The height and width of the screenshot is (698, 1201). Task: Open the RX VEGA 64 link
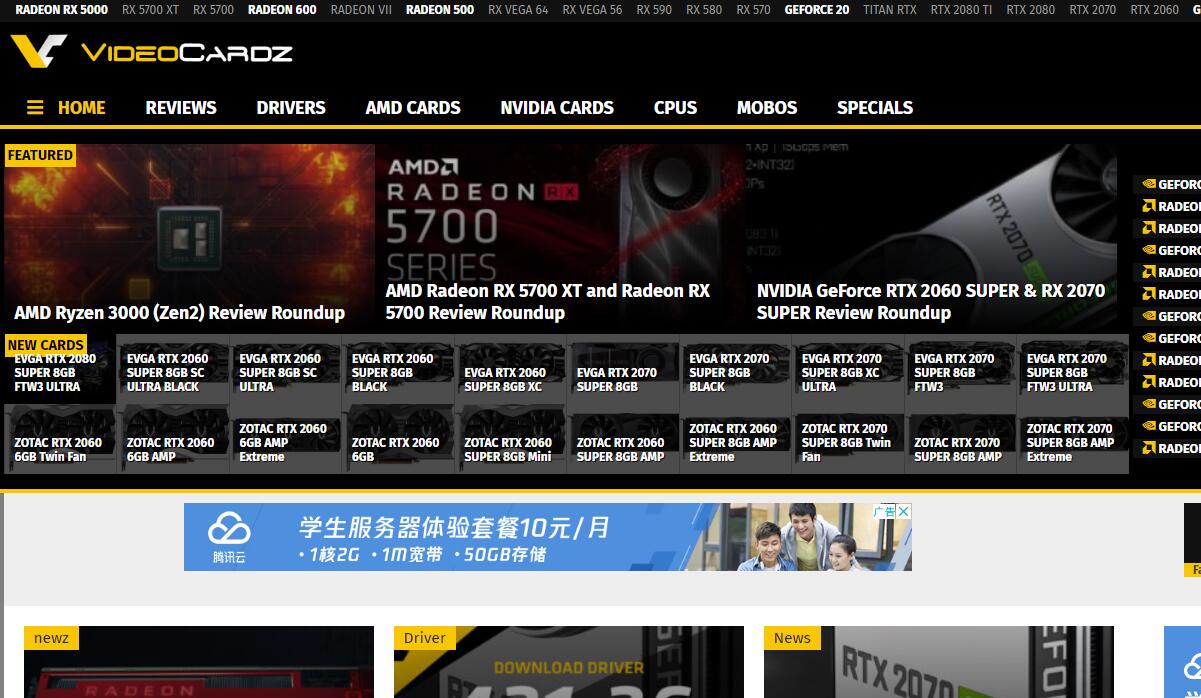518,10
